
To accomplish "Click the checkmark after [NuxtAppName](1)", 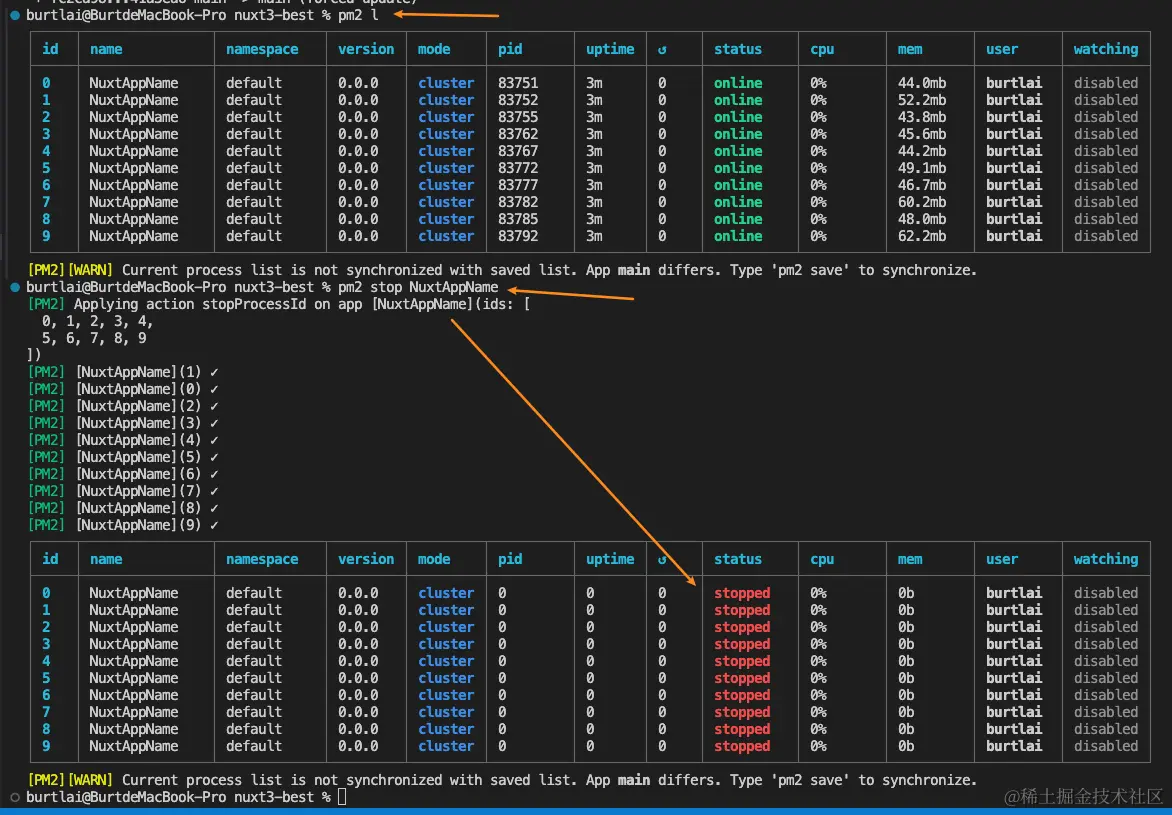I will point(214,372).
